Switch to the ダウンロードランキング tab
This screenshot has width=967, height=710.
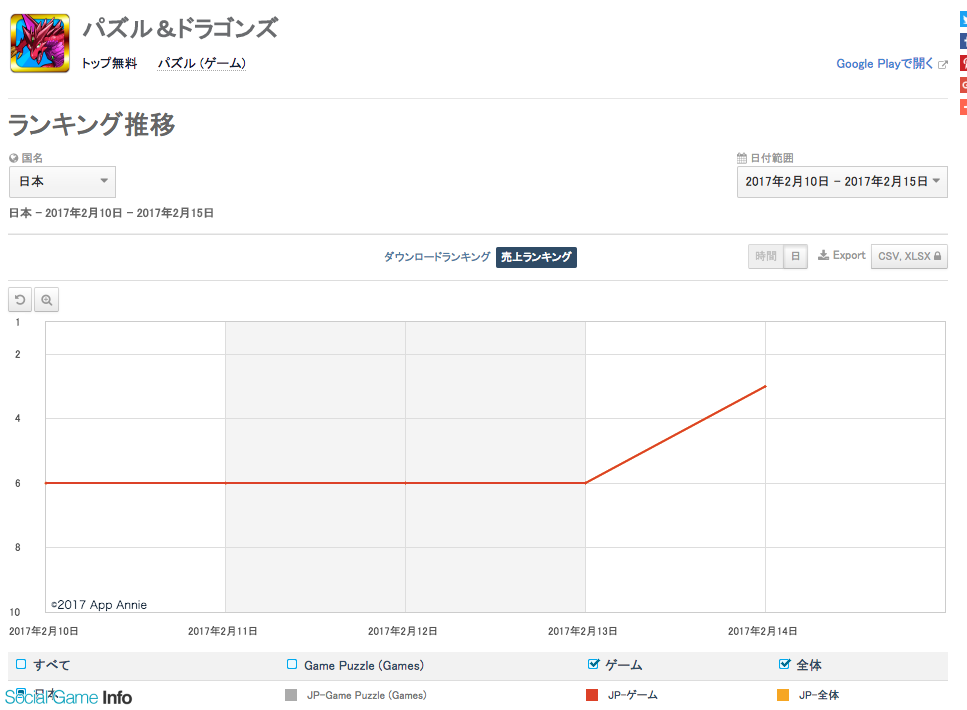[x=437, y=257]
